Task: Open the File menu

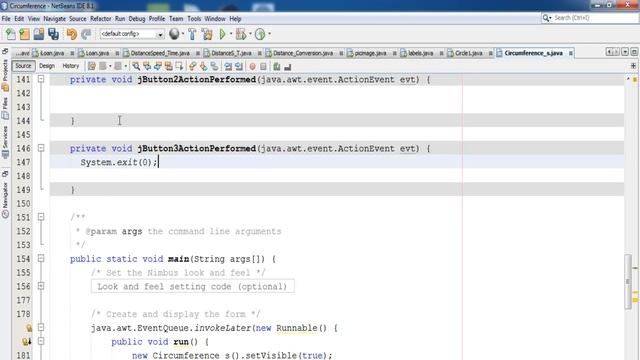Action: 6,19
